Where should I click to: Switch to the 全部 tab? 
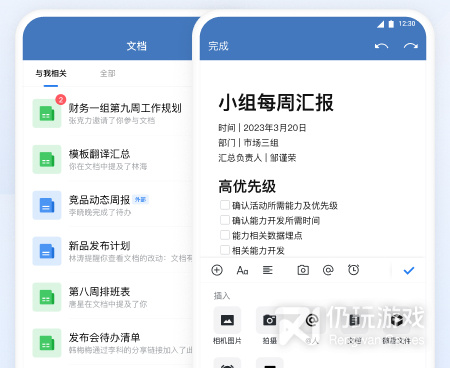(x=108, y=73)
